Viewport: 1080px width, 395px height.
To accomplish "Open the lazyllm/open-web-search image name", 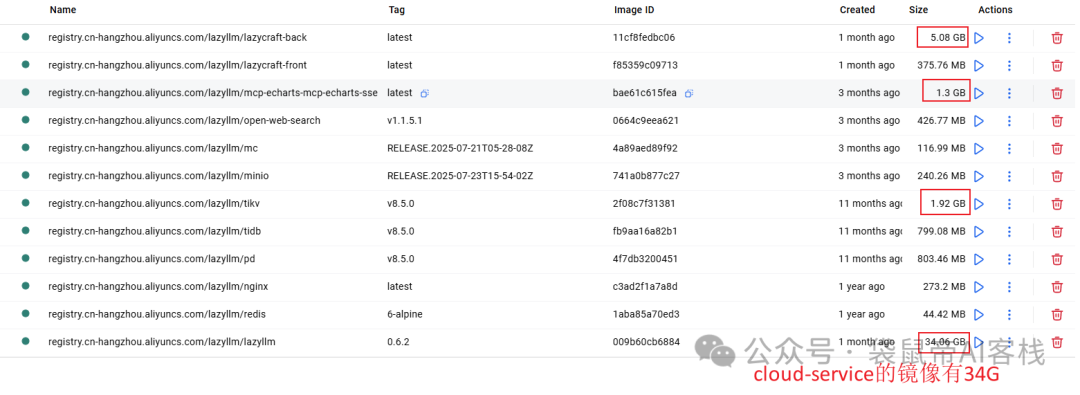I will point(185,121).
